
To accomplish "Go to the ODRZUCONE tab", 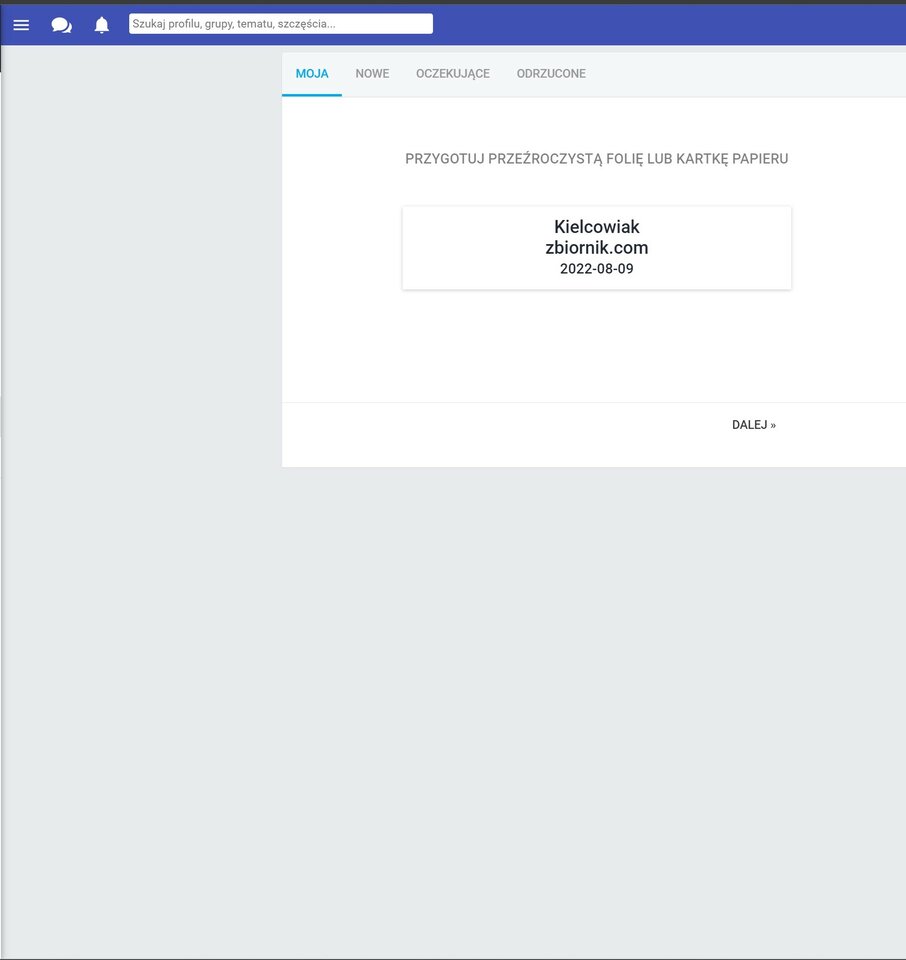I will (x=551, y=74).
